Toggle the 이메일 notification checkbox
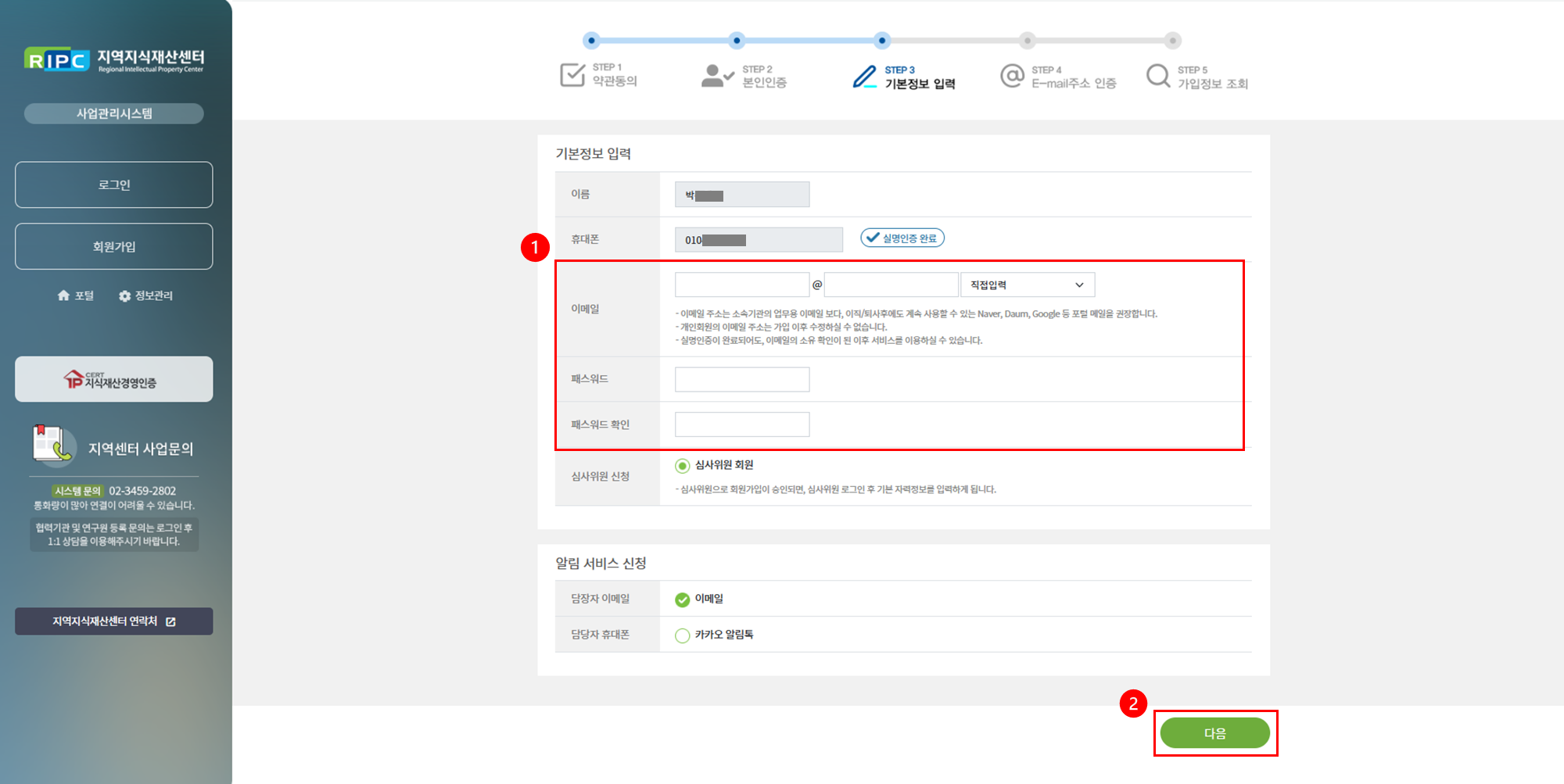1564x784 pixels. click(x=683, y=600)
